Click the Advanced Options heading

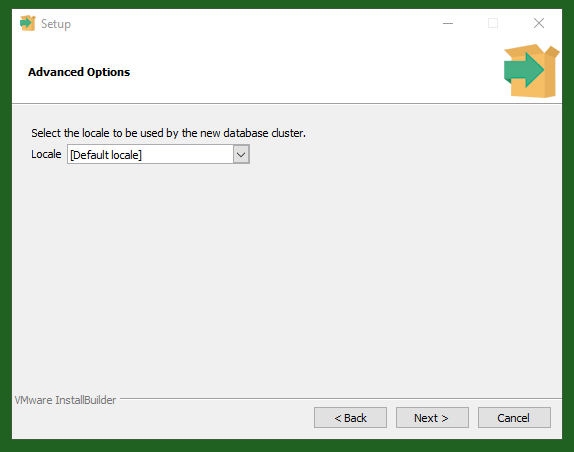tap(79, 72)
